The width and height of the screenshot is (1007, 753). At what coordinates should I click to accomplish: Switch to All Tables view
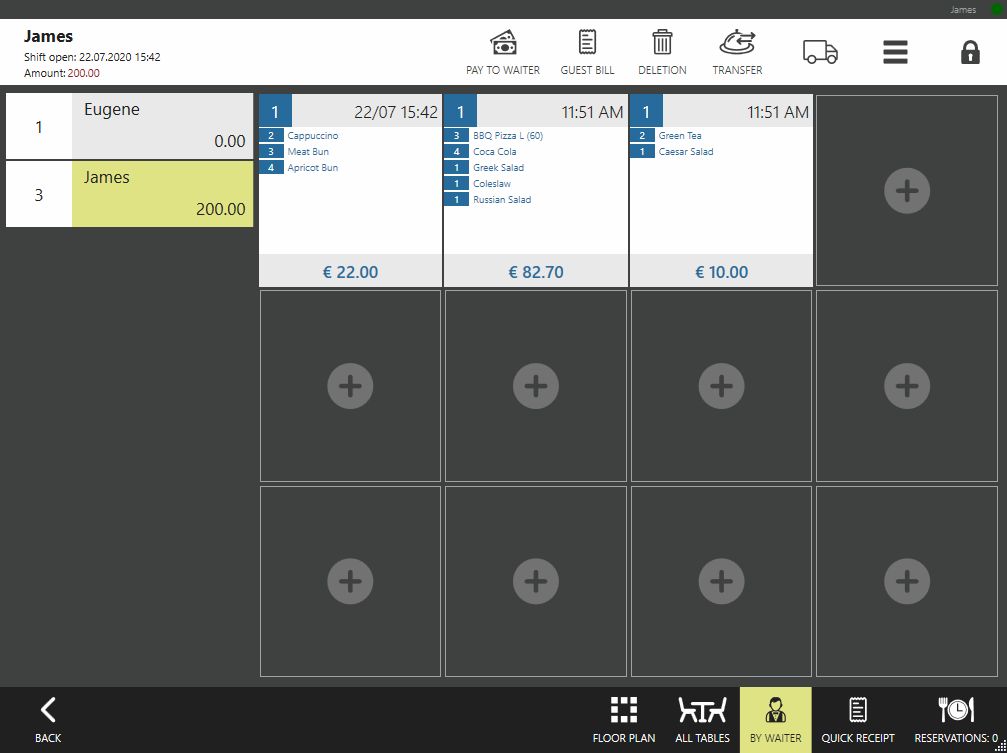point(703,720)
